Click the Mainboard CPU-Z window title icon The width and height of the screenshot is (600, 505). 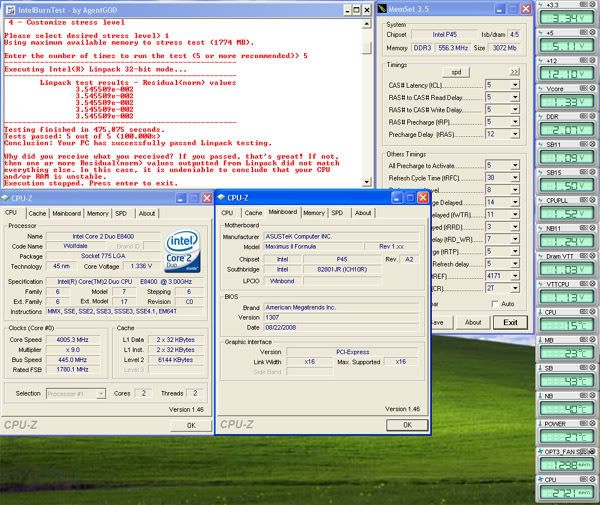(221, 197)
